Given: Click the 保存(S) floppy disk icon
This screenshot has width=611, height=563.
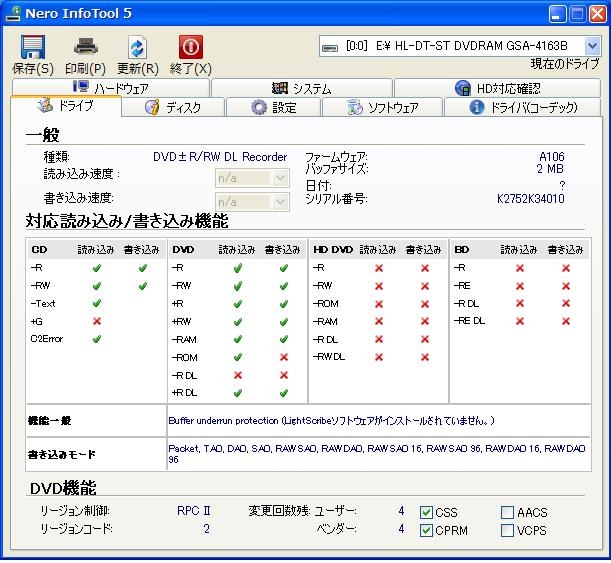Looking at the screenshot, I should click(33, 47).
